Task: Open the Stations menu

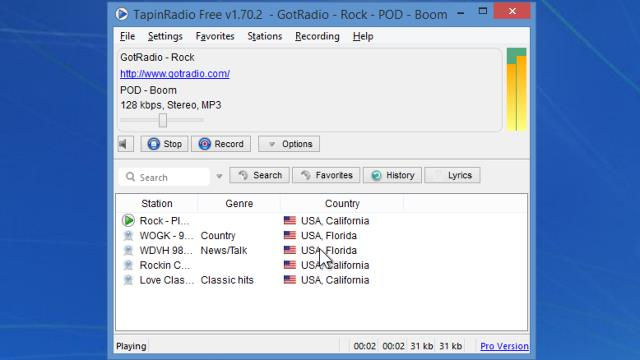Action: click(264, 36)
